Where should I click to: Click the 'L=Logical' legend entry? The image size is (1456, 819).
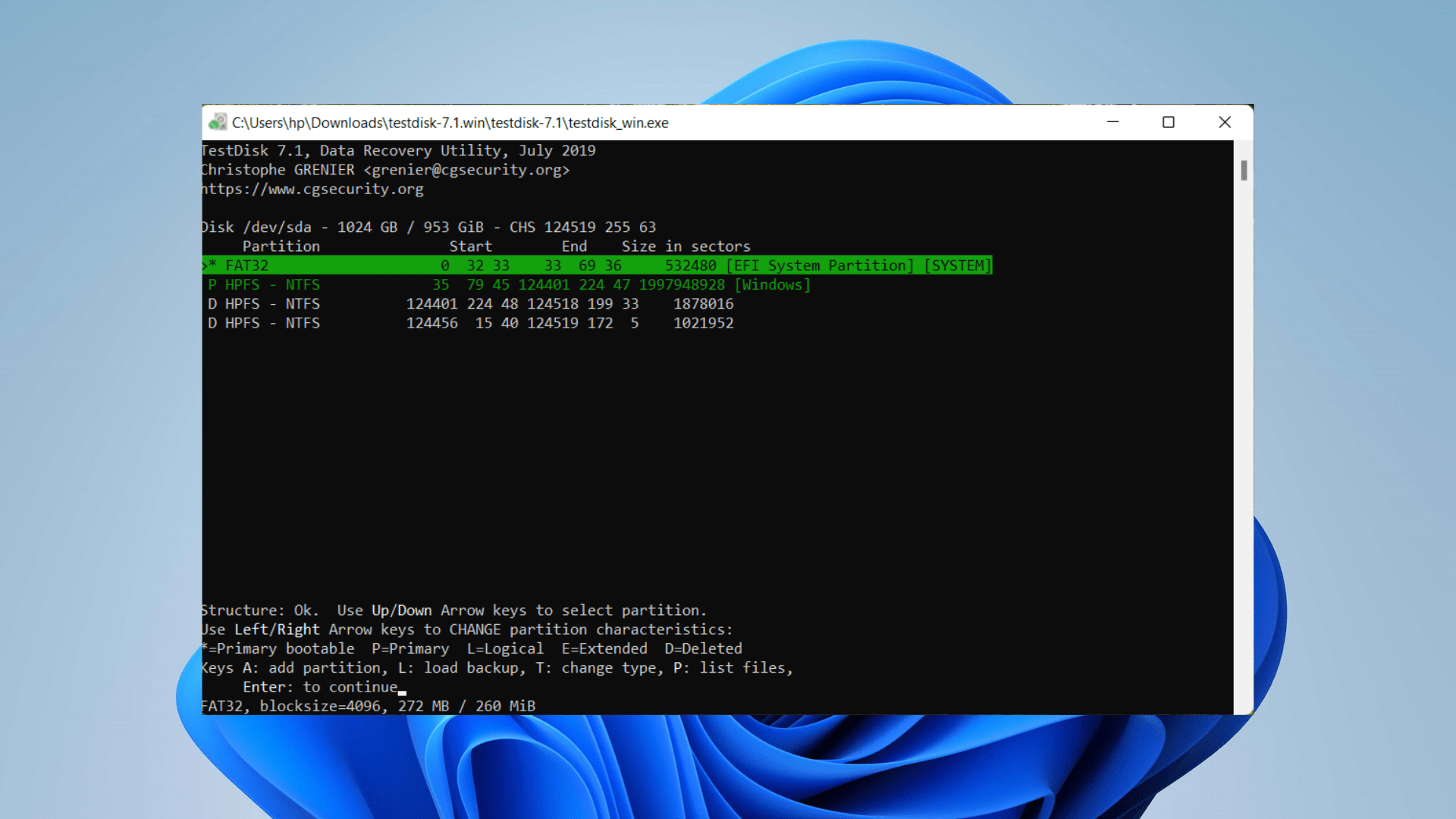505,648
